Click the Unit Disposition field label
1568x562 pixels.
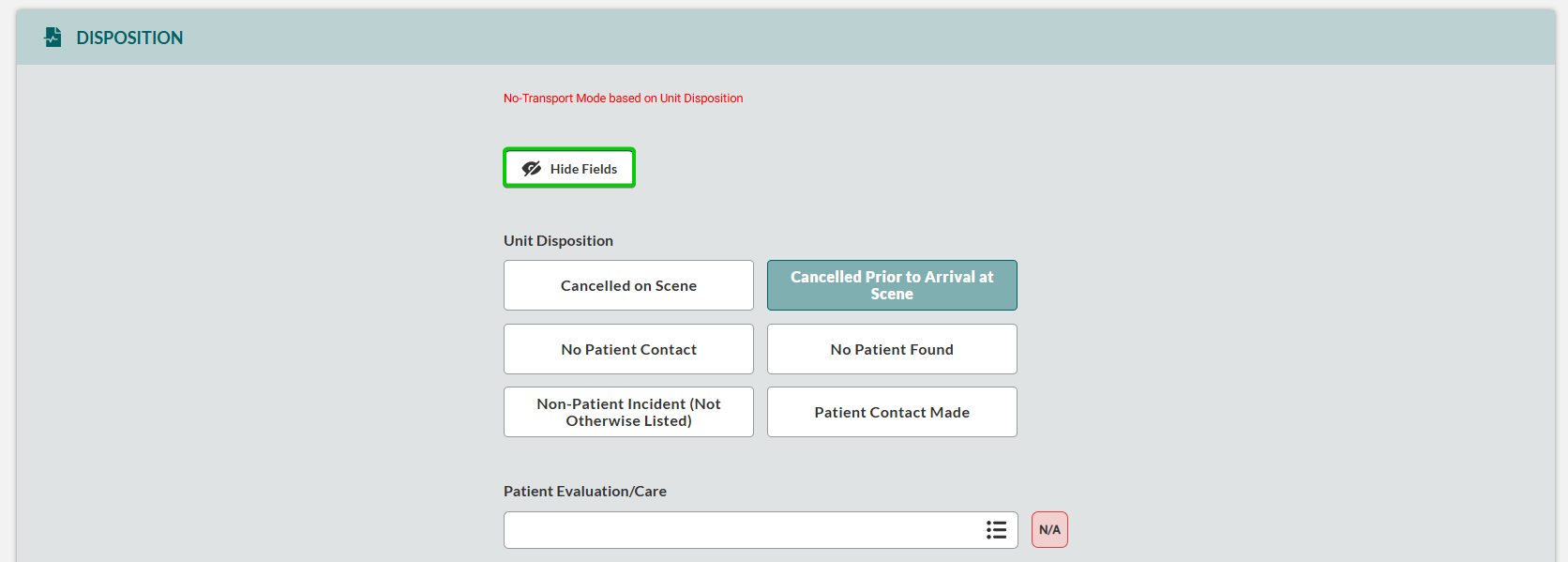(558, 241)
